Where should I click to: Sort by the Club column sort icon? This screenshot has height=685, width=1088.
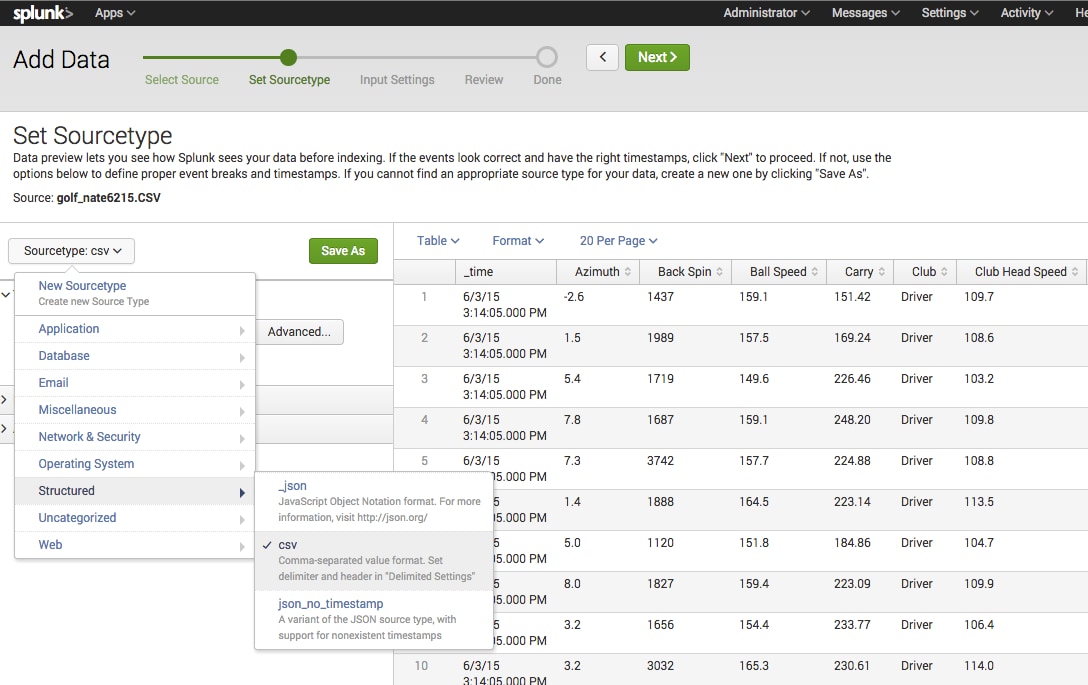pos(944,272)
